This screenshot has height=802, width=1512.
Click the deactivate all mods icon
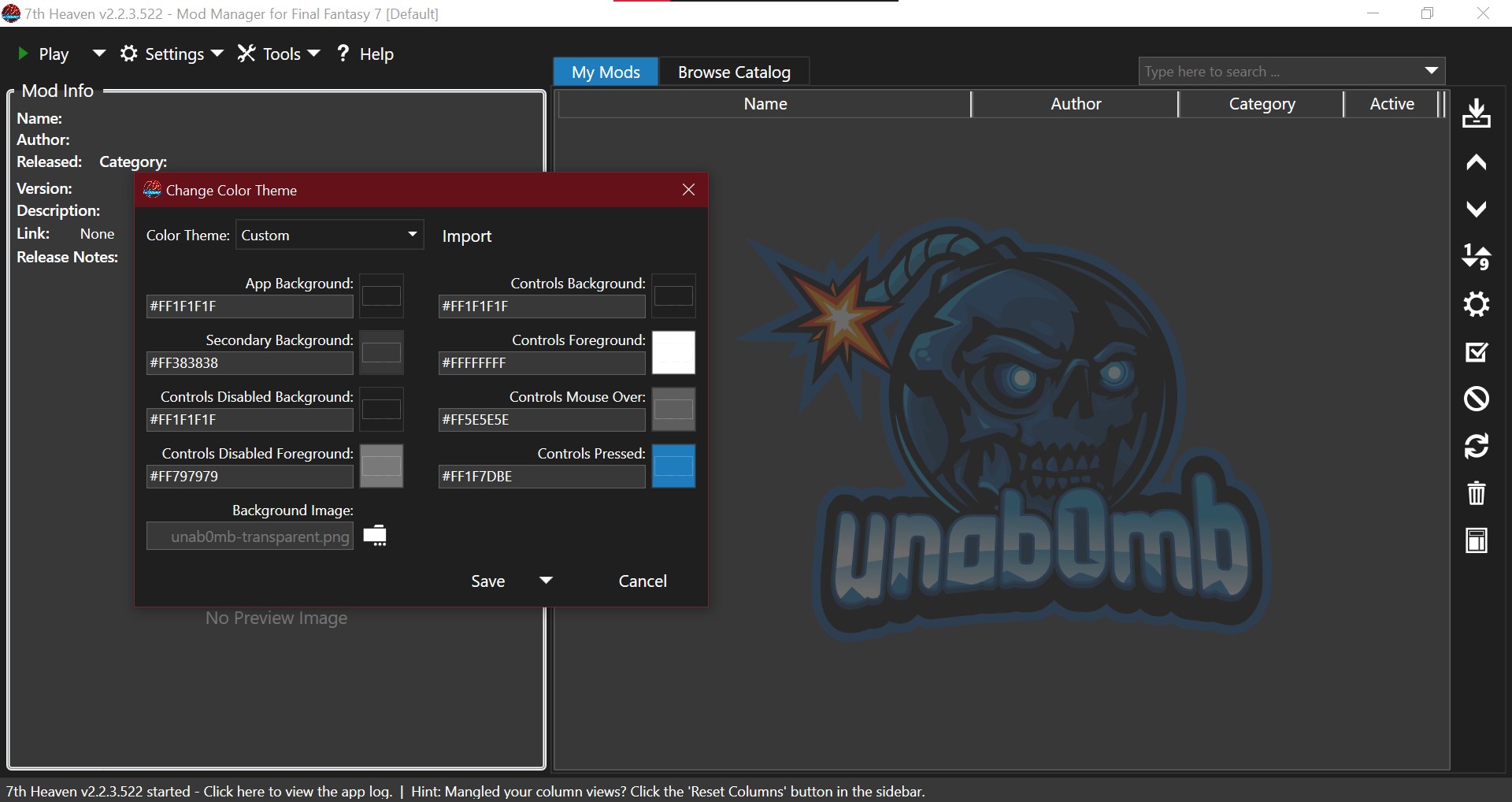tap(1477, 399)
